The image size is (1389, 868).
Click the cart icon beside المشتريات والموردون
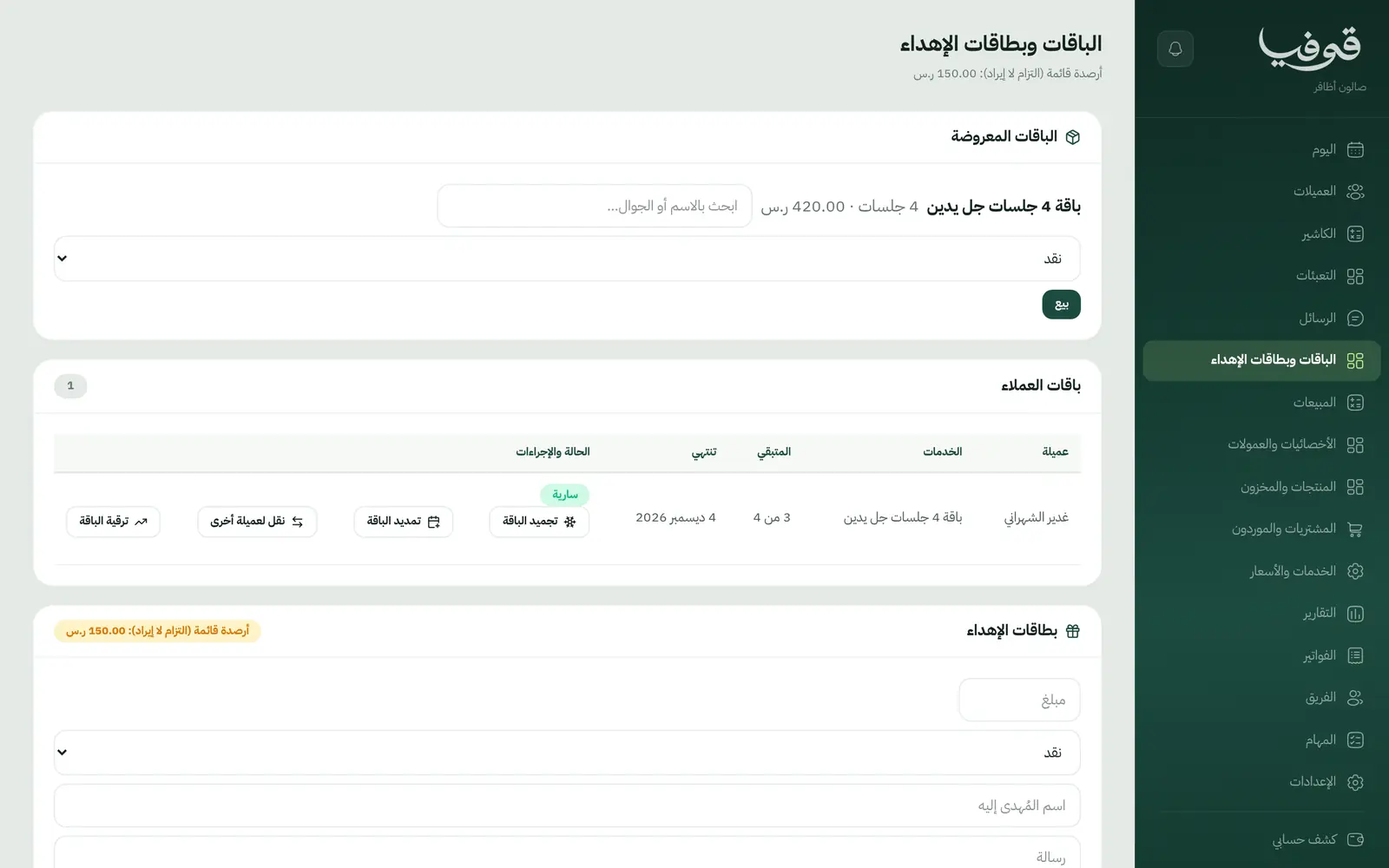click(x=1355, y=529)
